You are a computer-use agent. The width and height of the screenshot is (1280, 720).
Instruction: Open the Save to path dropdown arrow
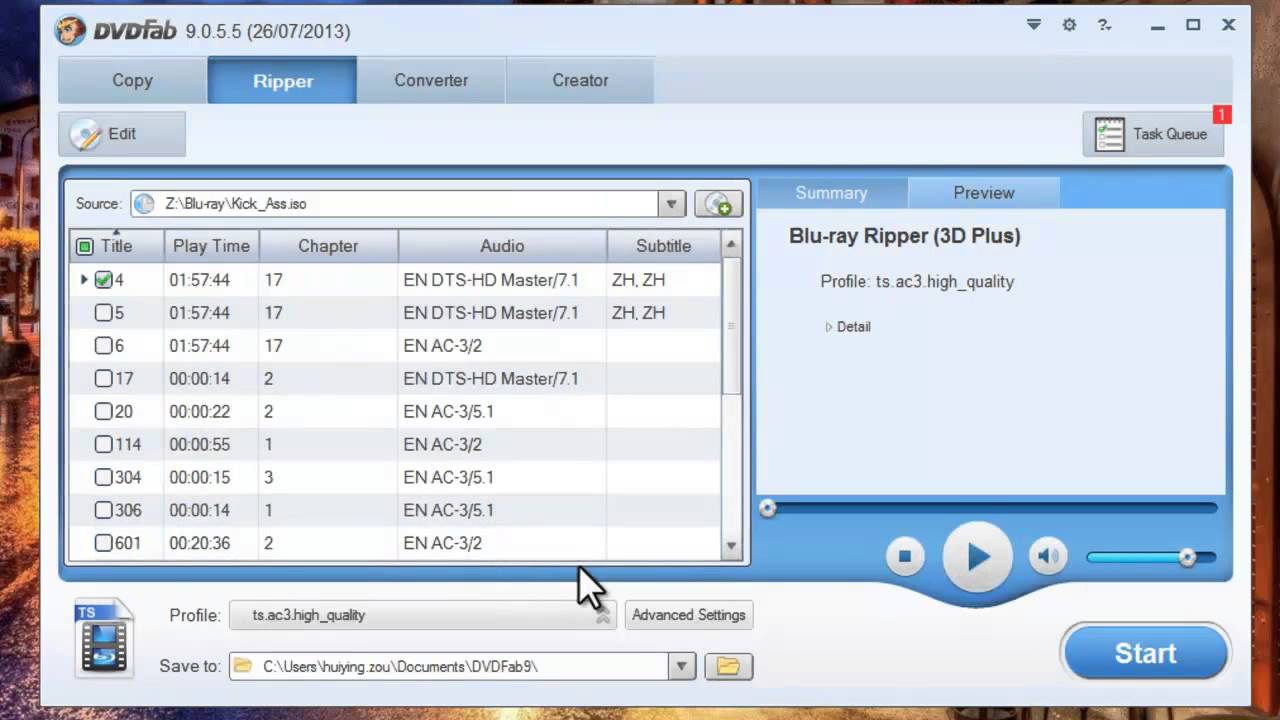pyautogui.click(x=682, y=666)
